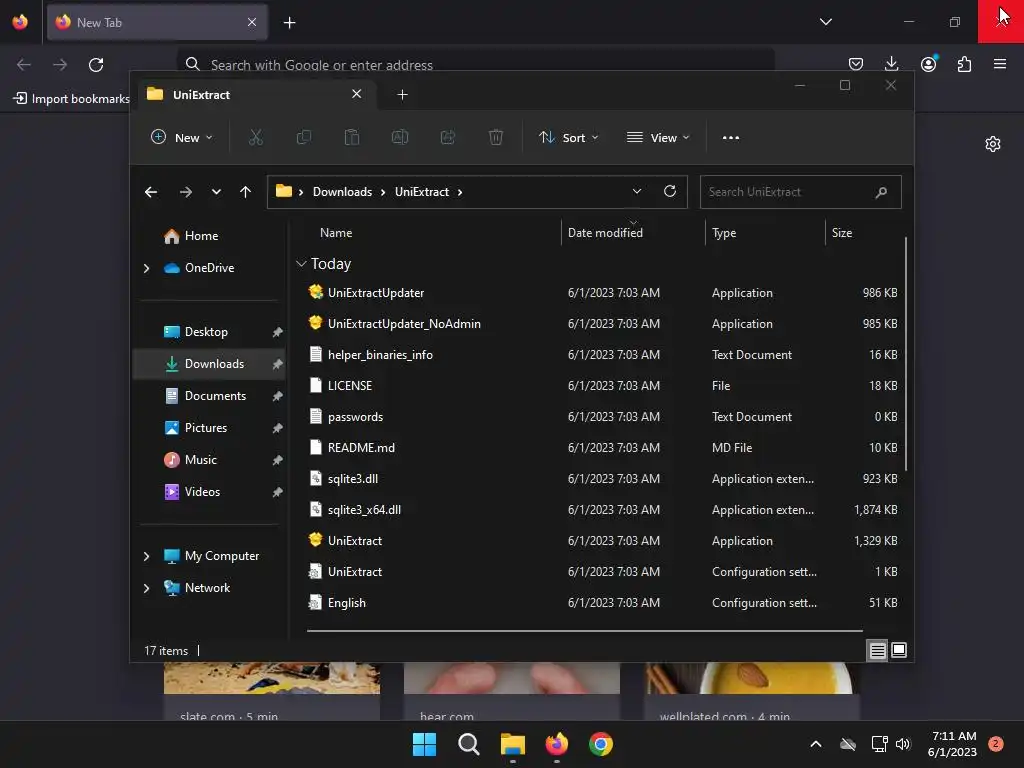Expand address bar history dropdown
1024x768 pixels.
tap(637, 191)
